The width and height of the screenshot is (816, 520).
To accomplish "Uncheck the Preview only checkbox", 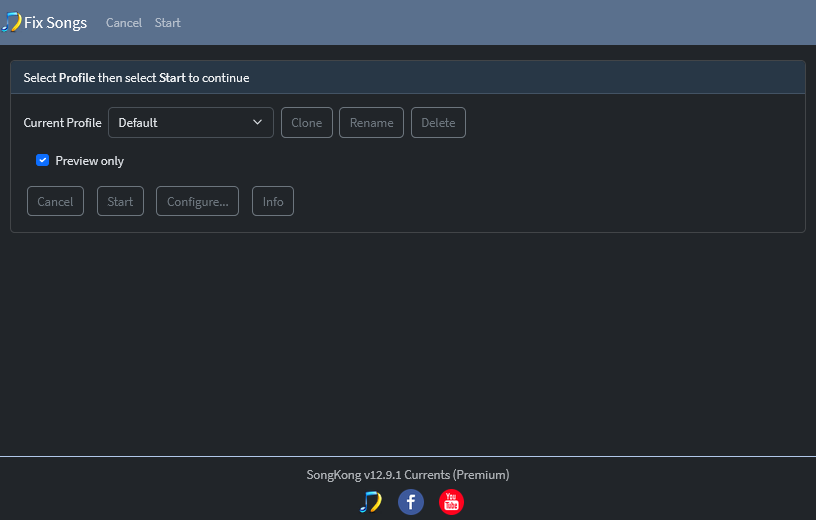I will click(43, 160).
